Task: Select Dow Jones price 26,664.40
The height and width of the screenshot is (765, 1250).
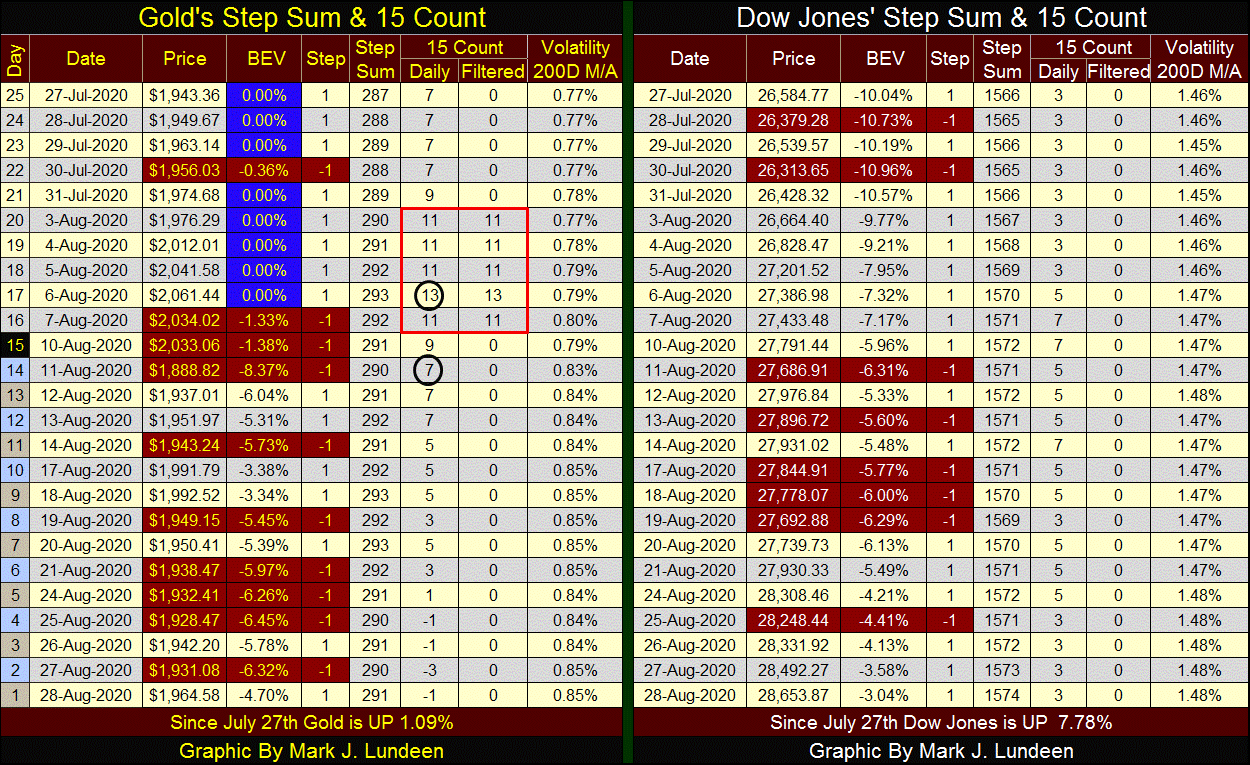Action: (x=794, y=221)
